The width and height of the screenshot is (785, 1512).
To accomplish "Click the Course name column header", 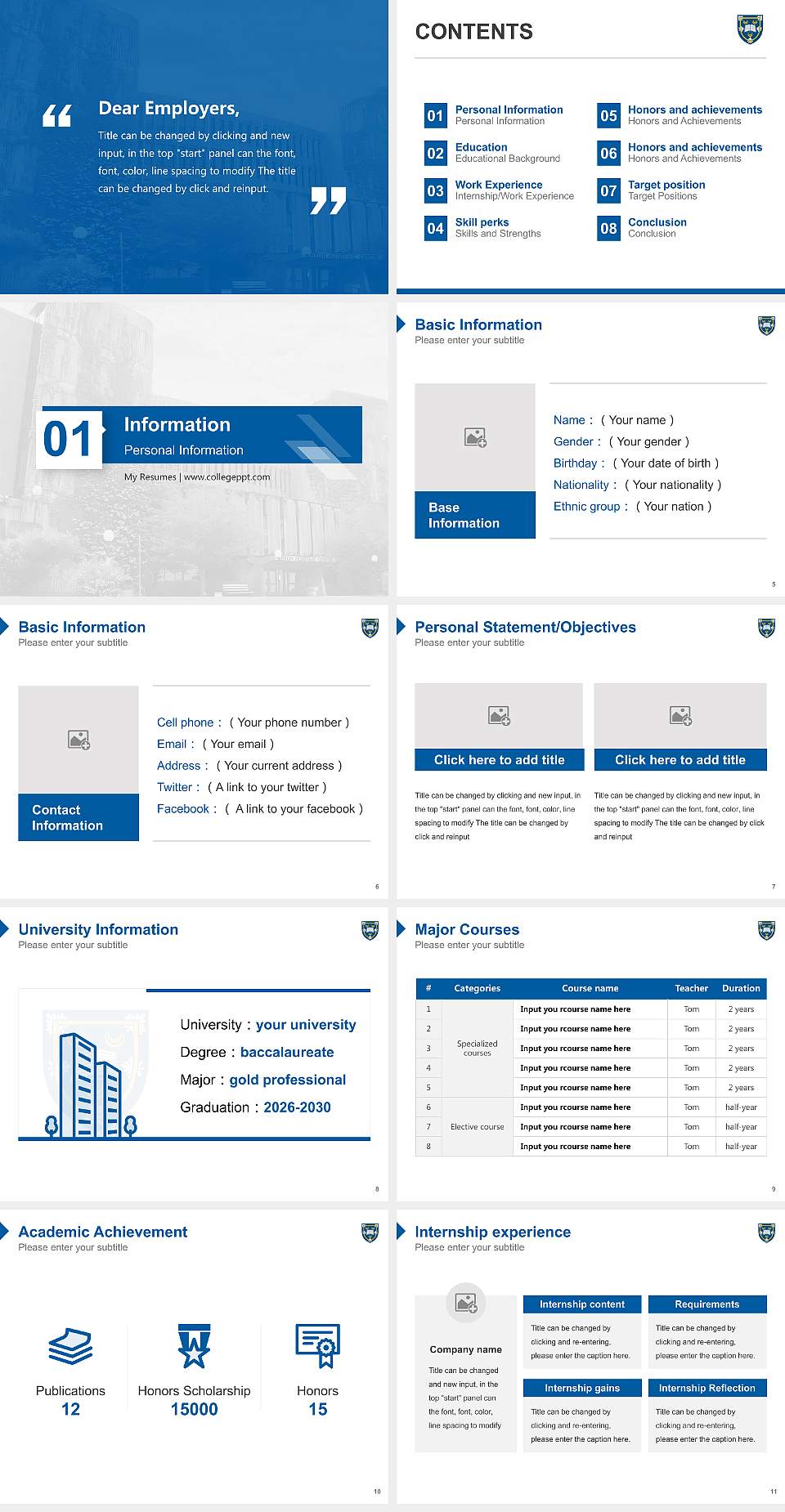I will [590, 988].
